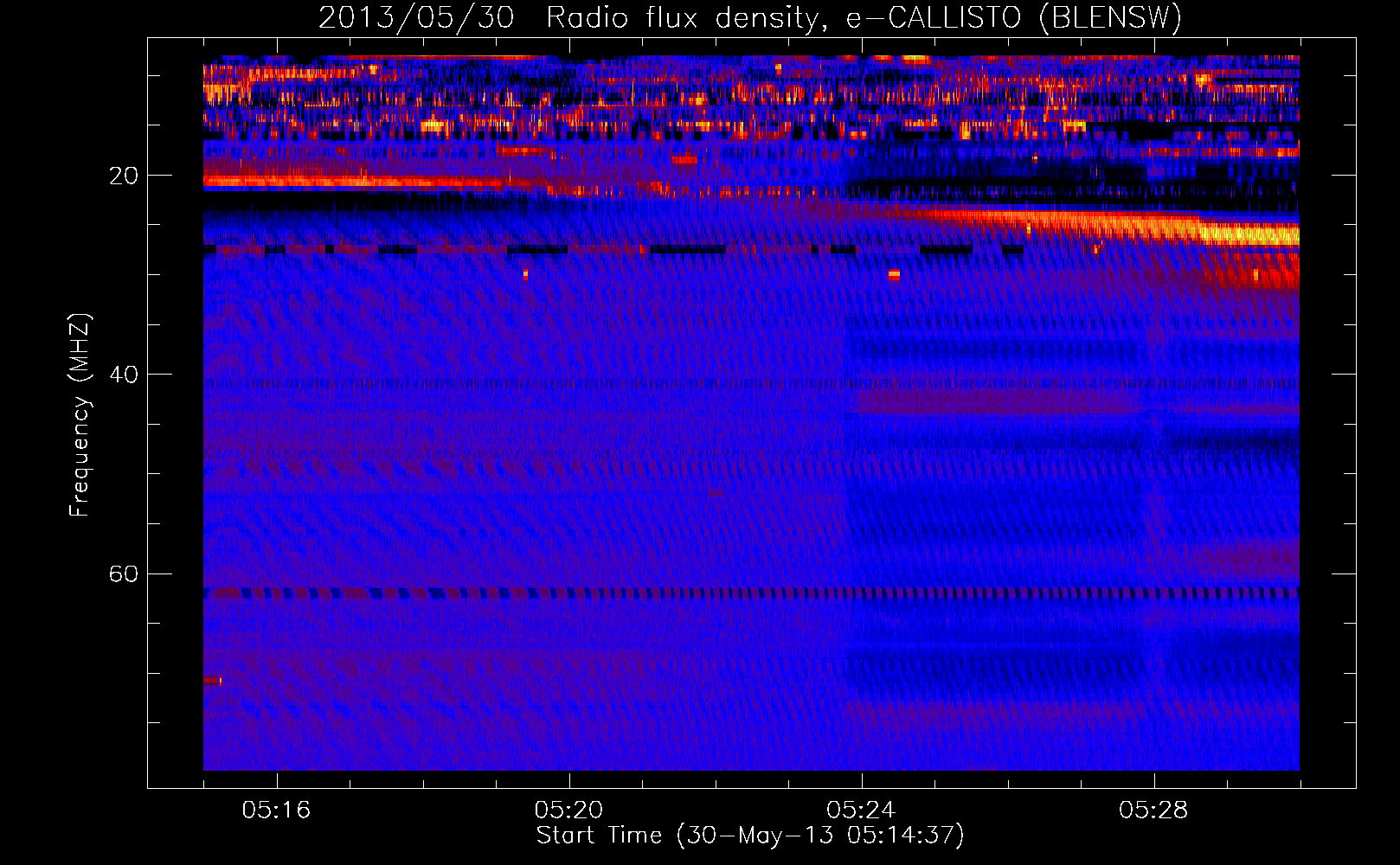Click the y-axis tick label "60"
Viewport: 1400px width, 865px height.
(124, 574)
